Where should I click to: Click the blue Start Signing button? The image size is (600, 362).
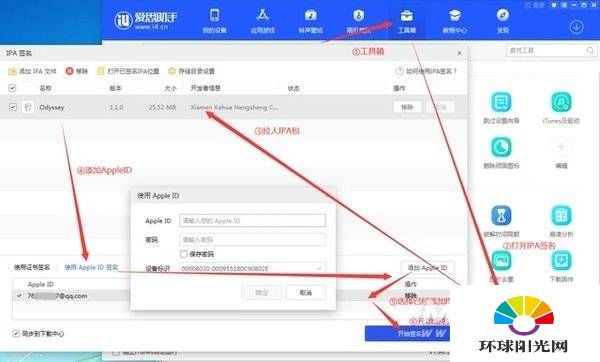tap(408, 333)
